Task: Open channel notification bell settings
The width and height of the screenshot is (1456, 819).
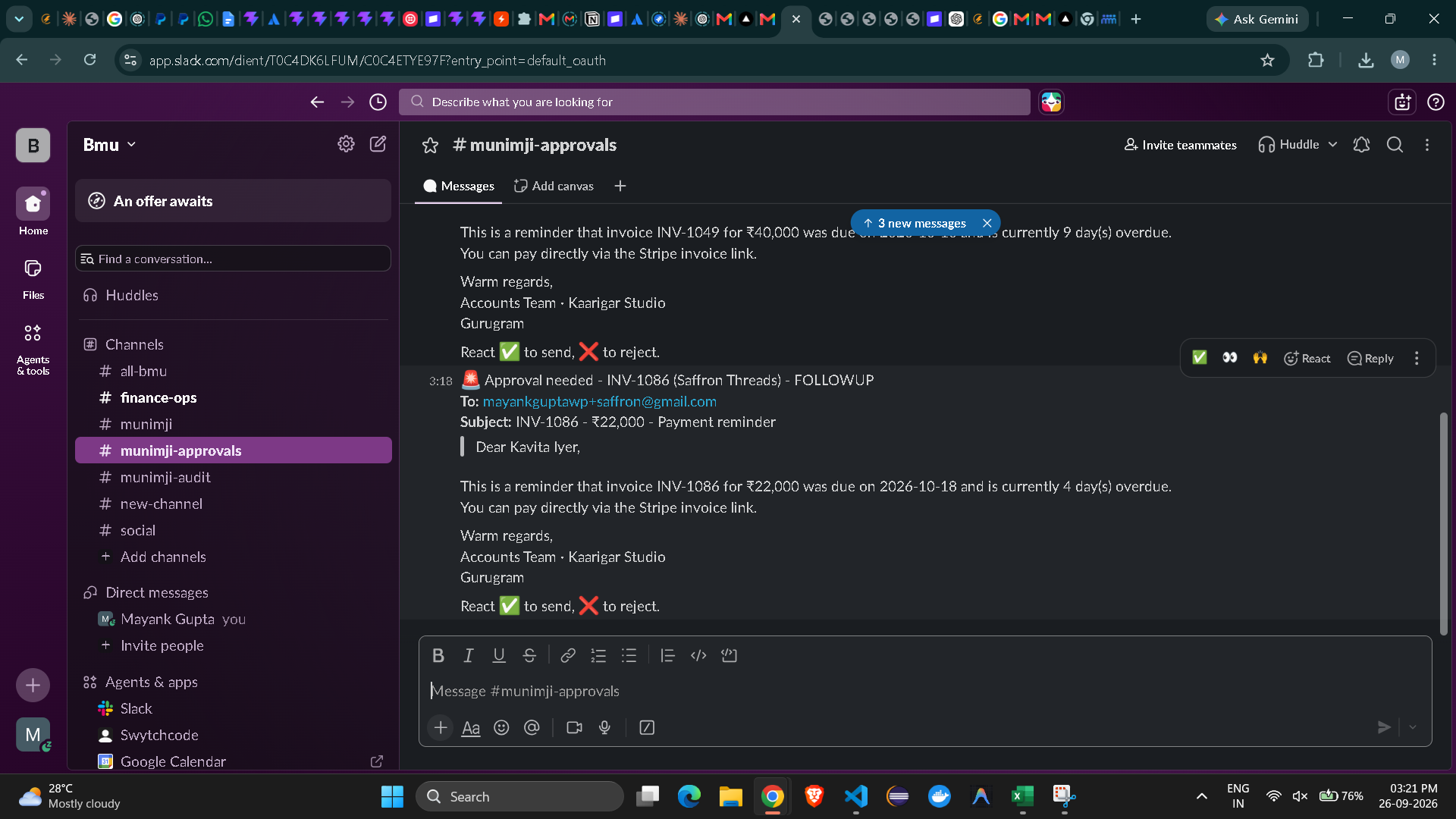Action: click(1361, 144)
